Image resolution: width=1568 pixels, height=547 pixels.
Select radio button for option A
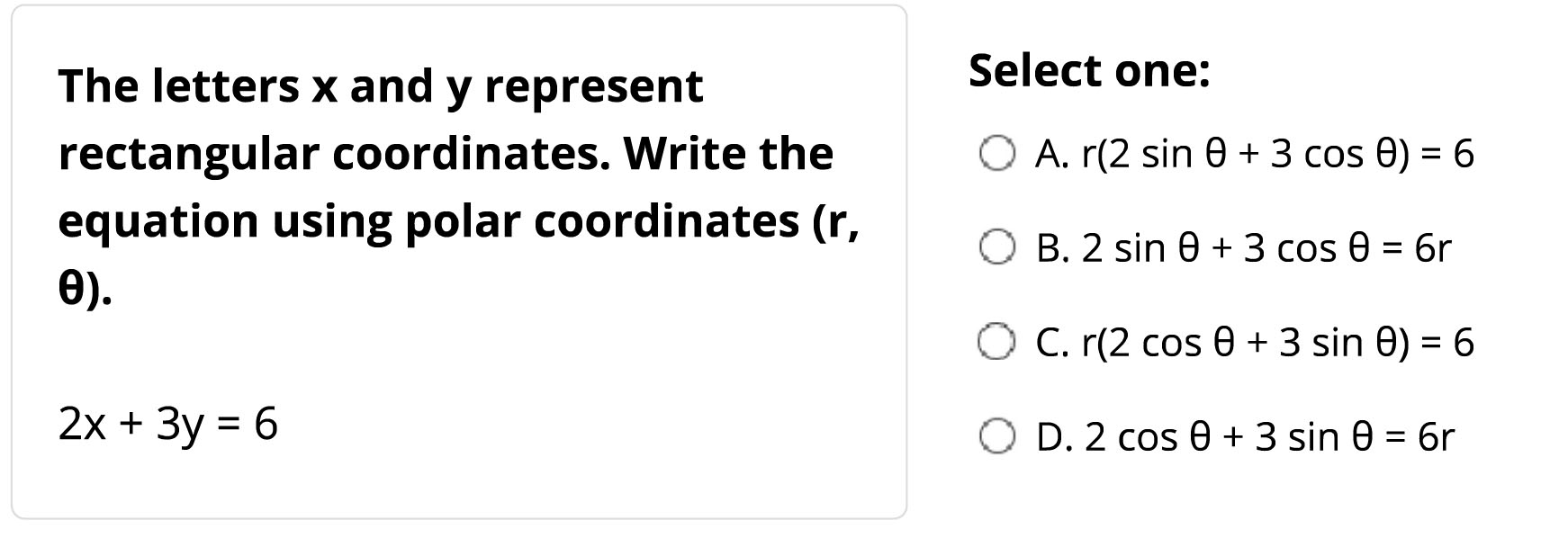(x=997, y=154)
